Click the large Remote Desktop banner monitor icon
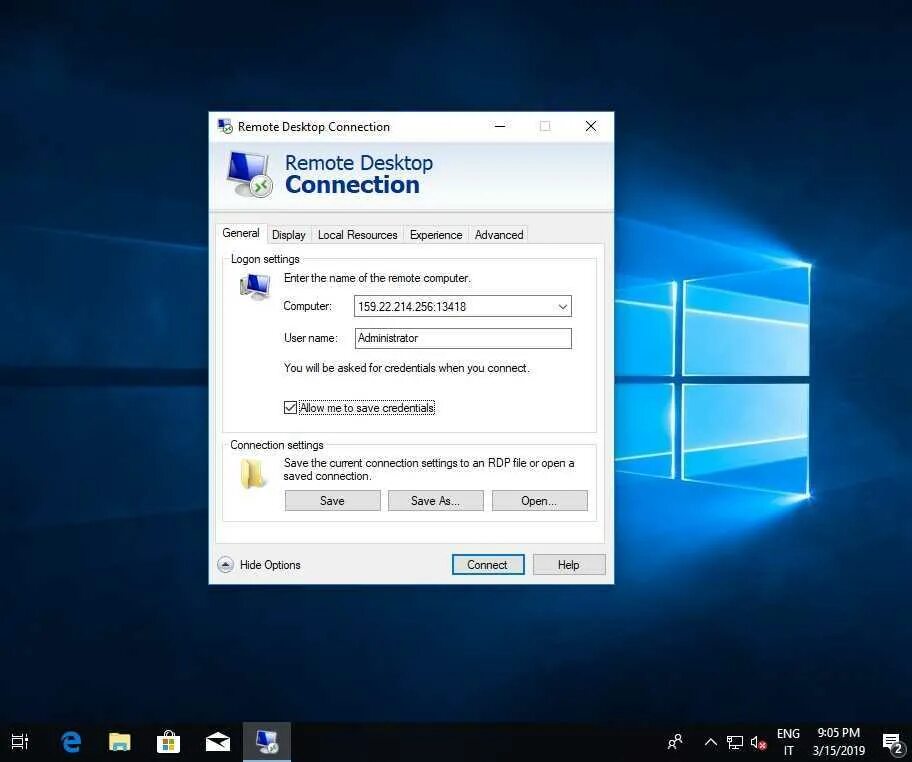The image size is (912, 762). (x=249, y=175)
